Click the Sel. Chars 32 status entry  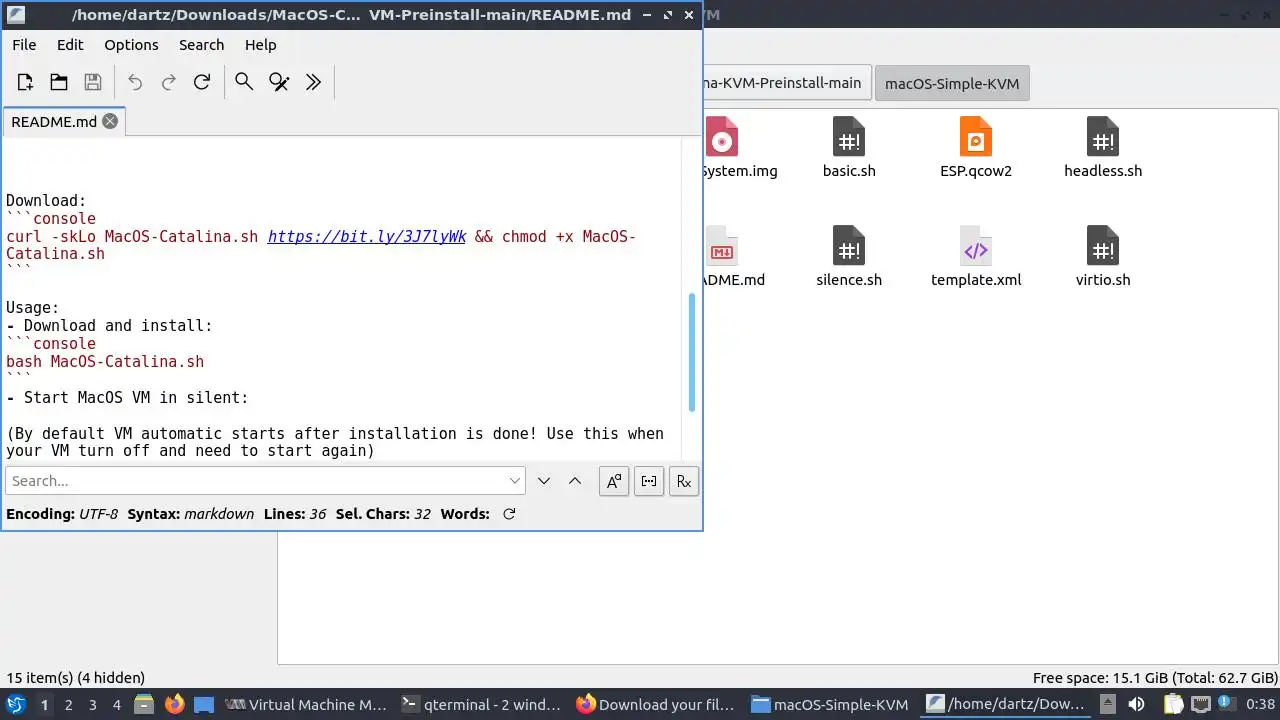pyautogui.click(x=383, y=514)
